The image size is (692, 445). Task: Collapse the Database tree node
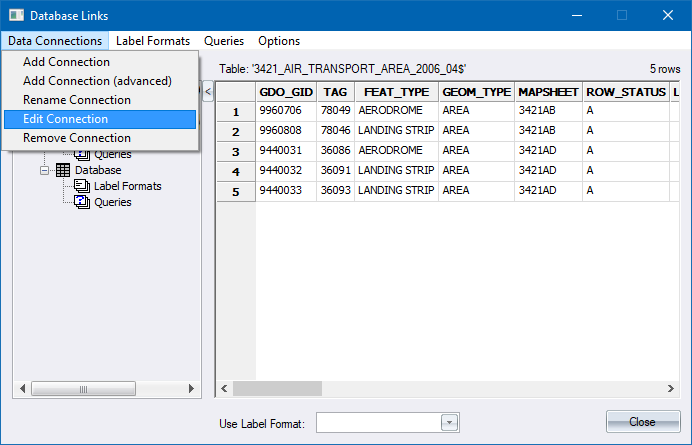[45, 170]
